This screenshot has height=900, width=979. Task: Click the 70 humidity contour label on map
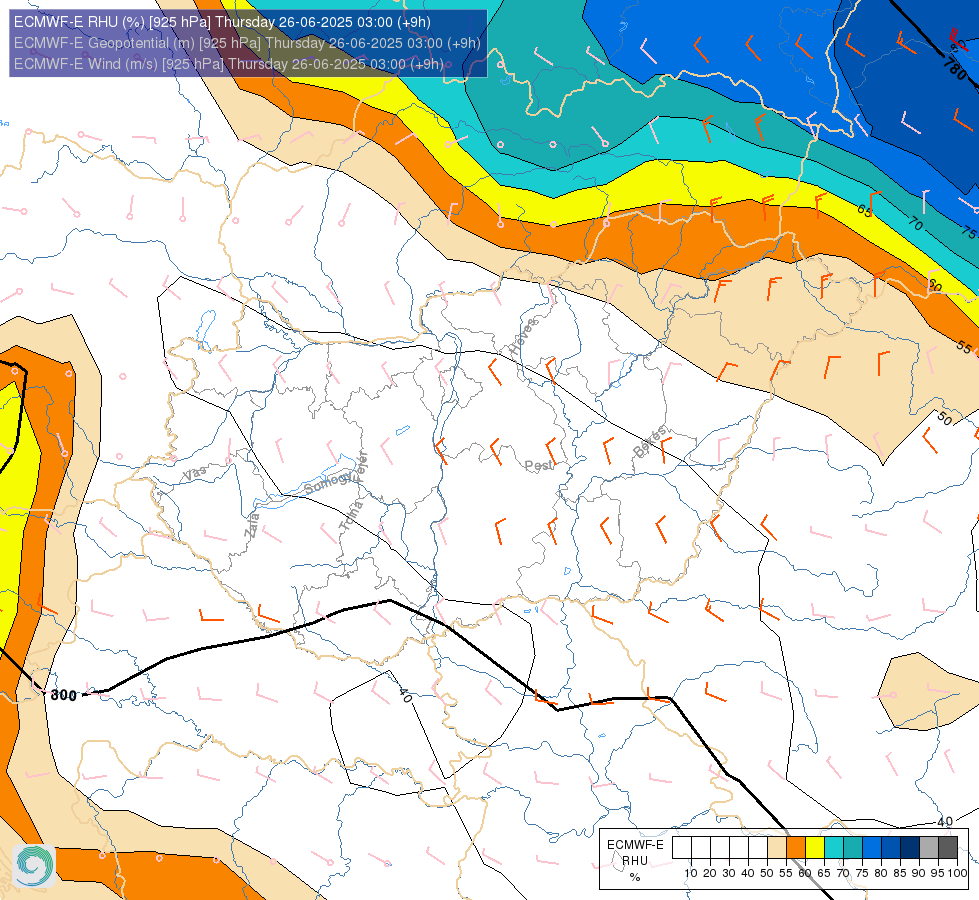915,223
